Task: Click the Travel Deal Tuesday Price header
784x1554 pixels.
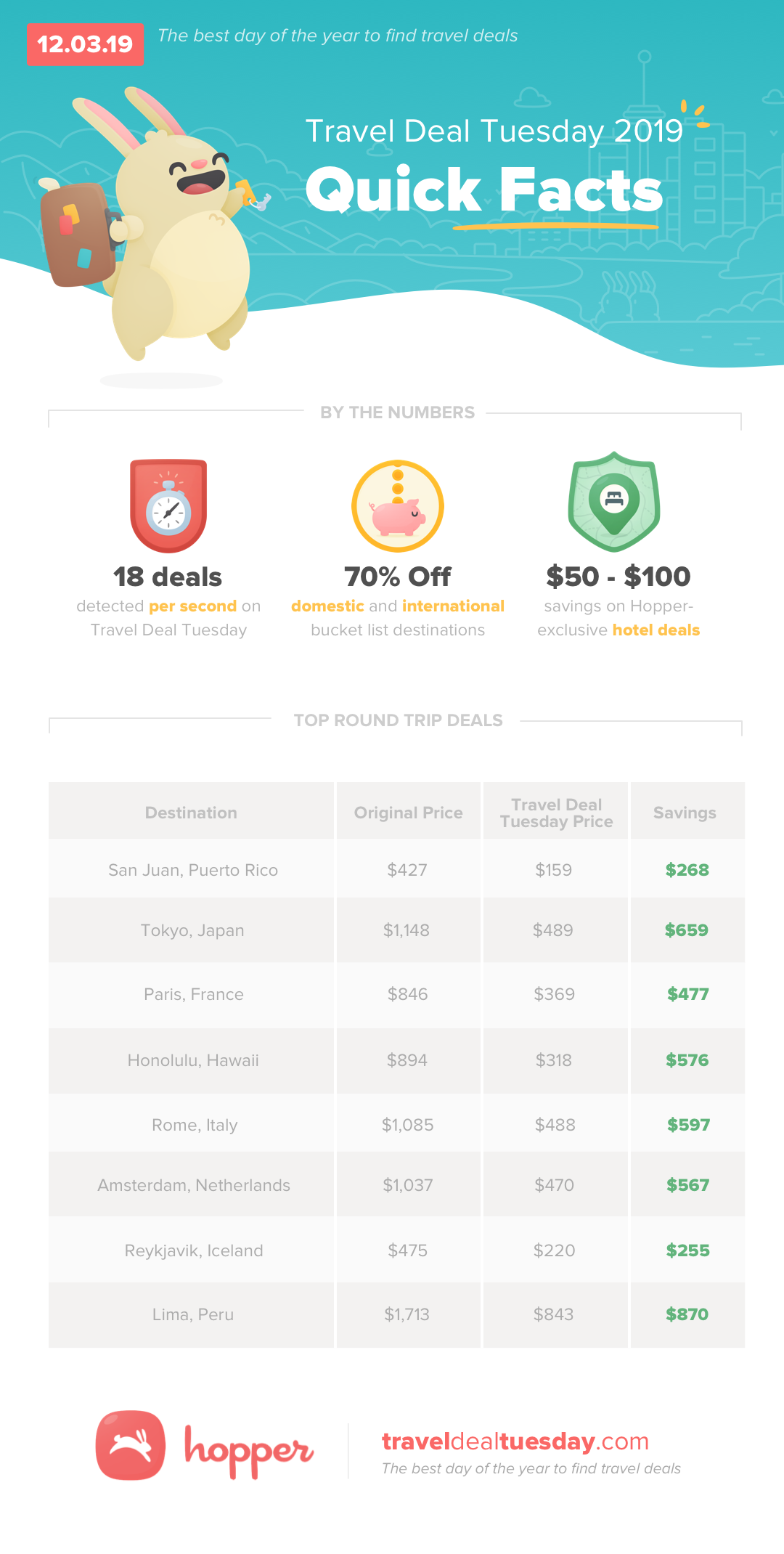Action: [x=556, y=813]
